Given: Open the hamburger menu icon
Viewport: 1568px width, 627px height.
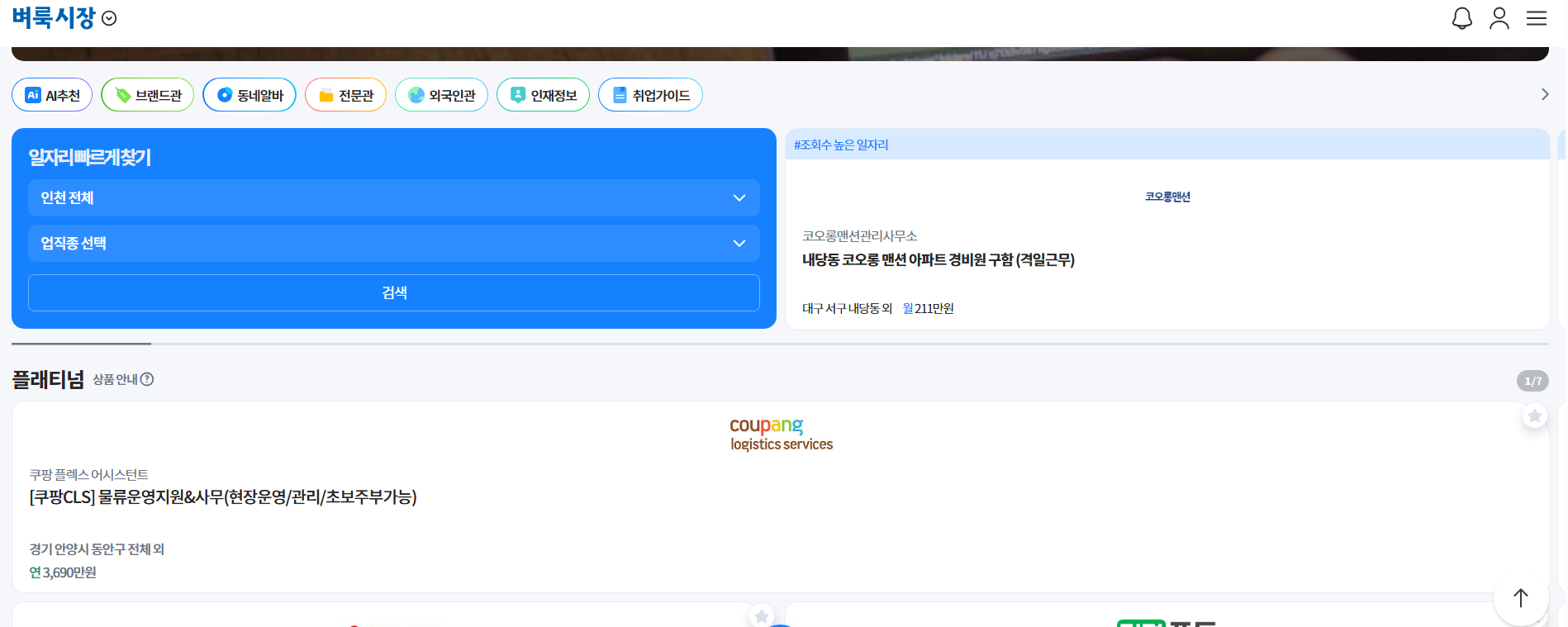Looking at the screenshot, I should coord(1536,18).
